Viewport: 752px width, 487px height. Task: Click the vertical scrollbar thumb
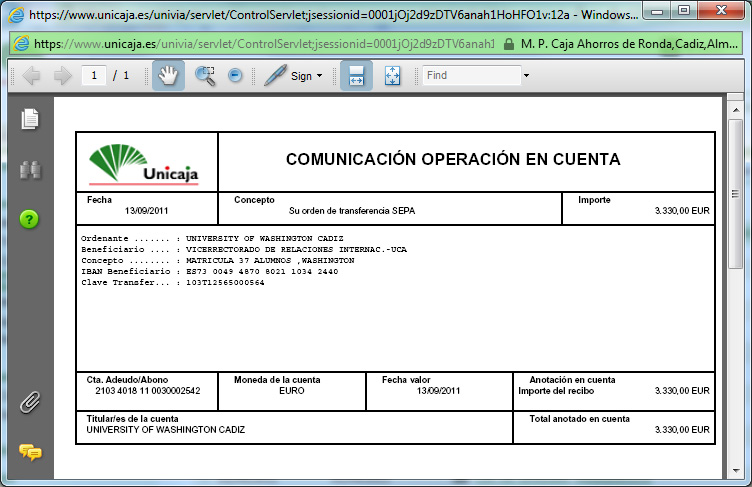(x=735, y=194)
